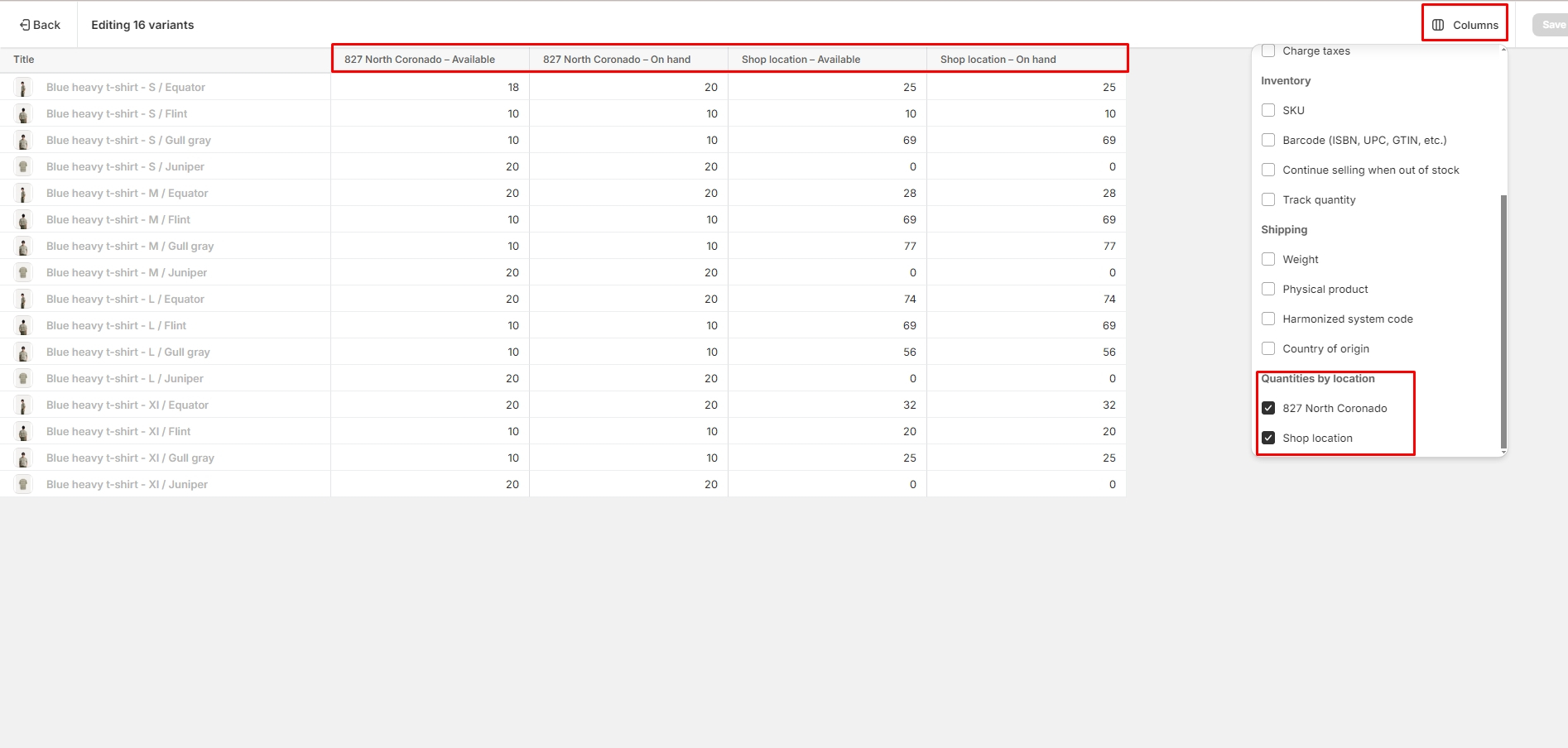
Task: Open the Columns picker button
Action: pyautogui.click(x=1465, y=25)
